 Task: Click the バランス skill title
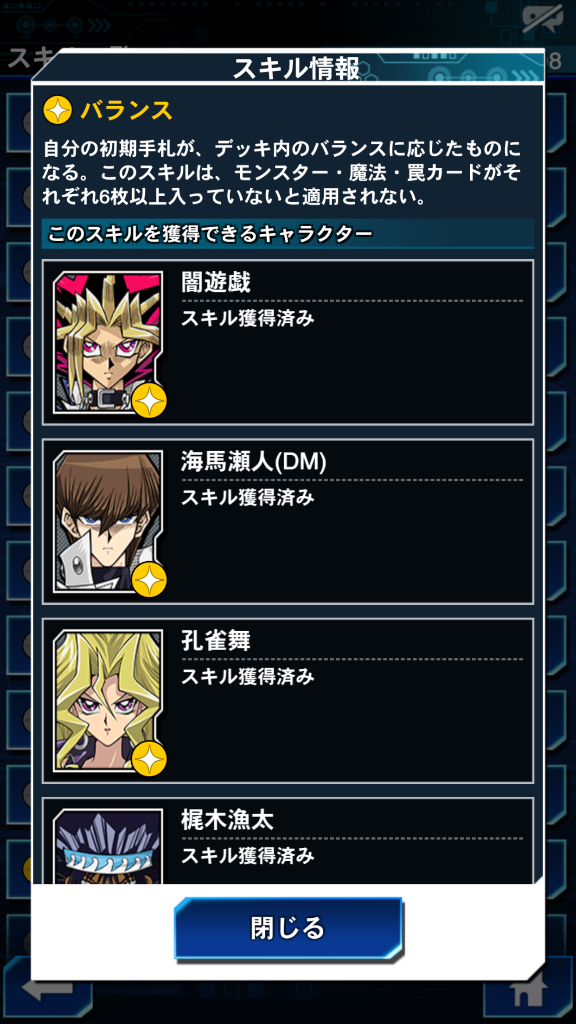pyautogui.click(x=127, y=111)
